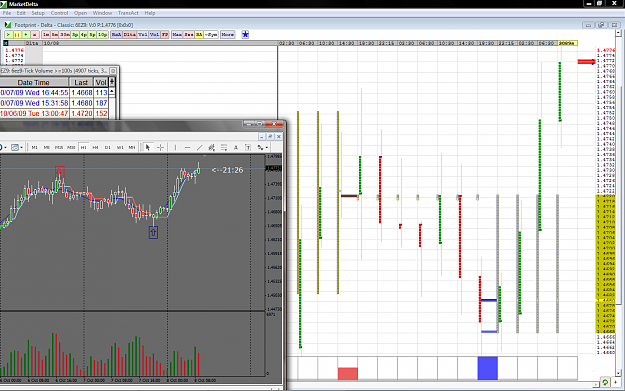This screenshot has width=625, height=391.
Task: Click the More toolbar button
Action: pyautogui.click(x=228, y=35)
